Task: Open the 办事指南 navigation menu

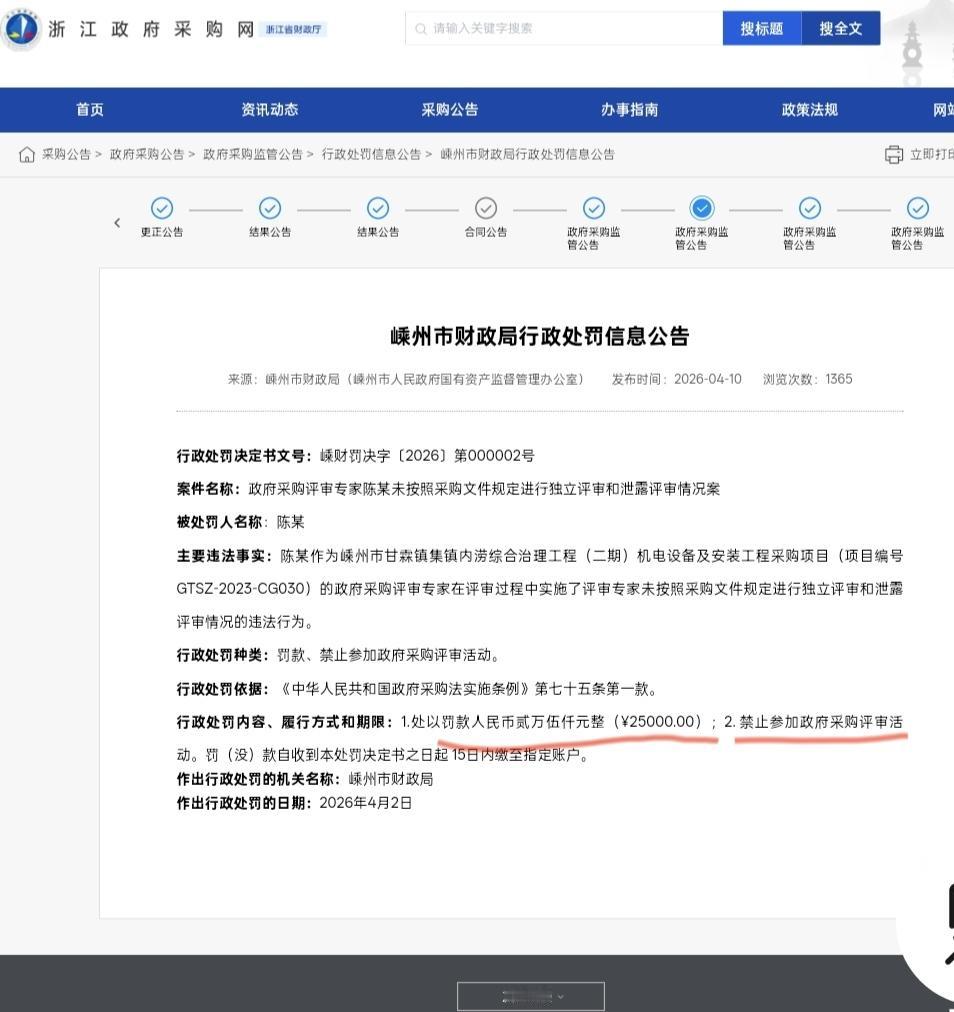Action: click(629, 110)
